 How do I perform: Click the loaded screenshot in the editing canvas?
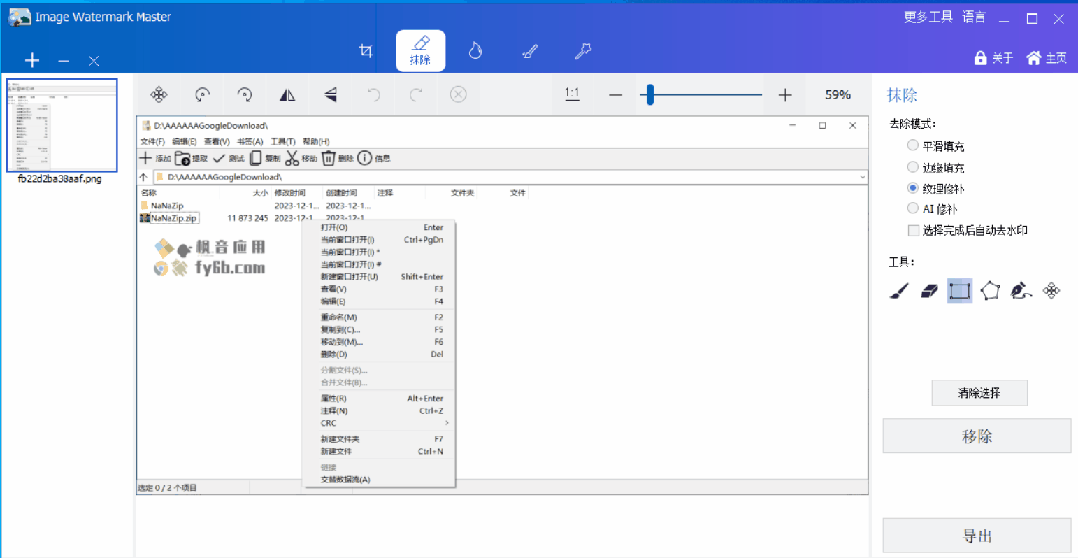[x=502, y=306]
